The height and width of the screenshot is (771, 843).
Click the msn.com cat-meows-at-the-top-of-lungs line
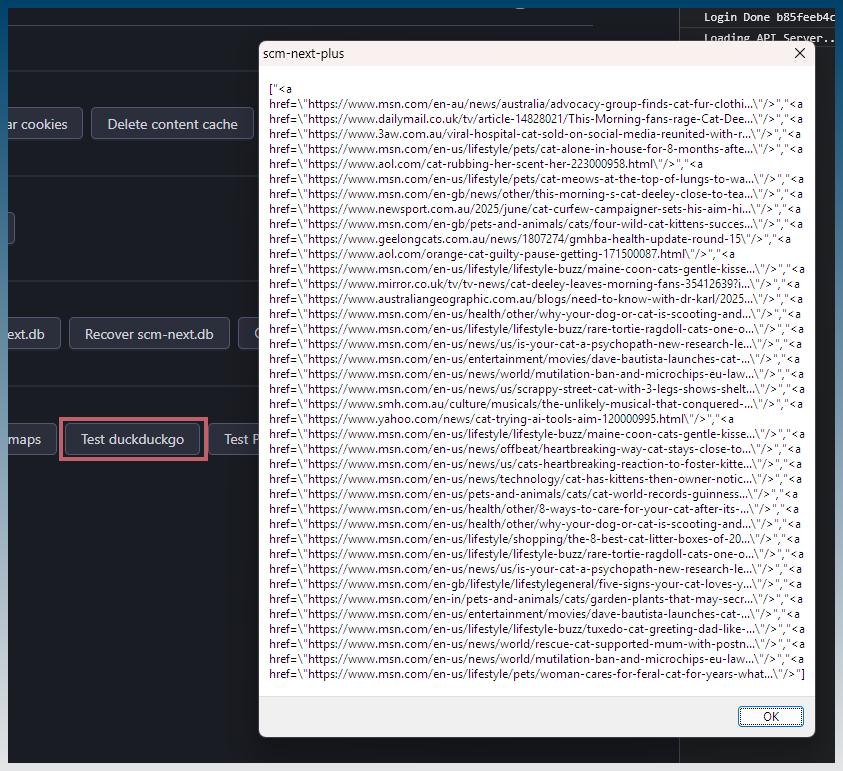coord(537,179)
